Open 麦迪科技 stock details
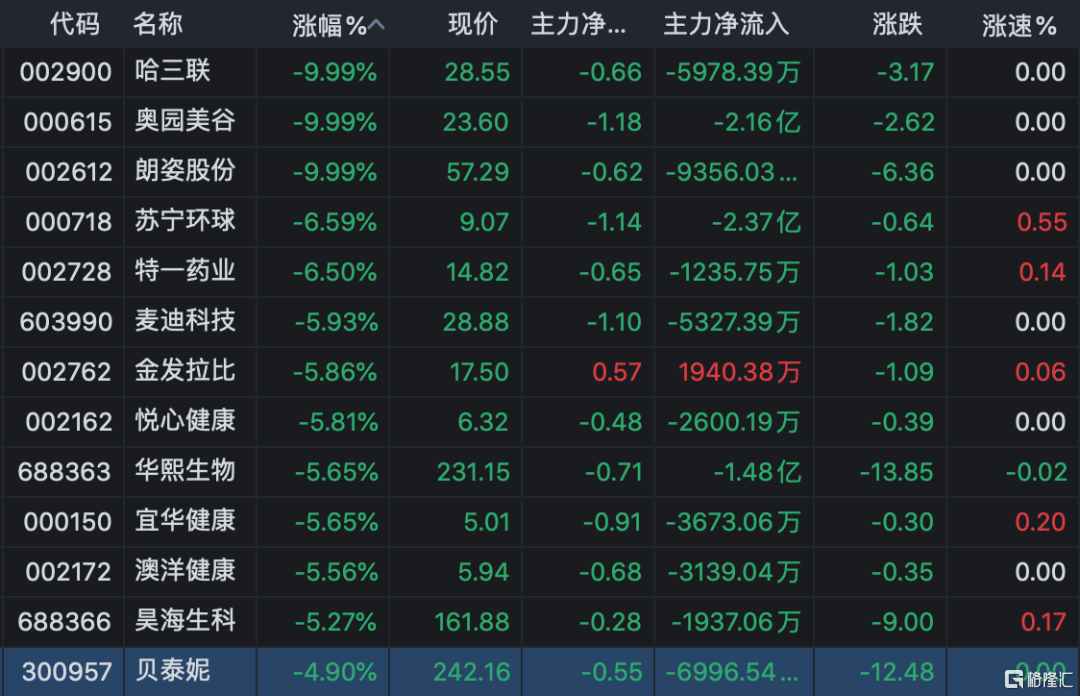The height and width of the screenshot is (696, 1080). pyautogui.click(x=185, y=321)
